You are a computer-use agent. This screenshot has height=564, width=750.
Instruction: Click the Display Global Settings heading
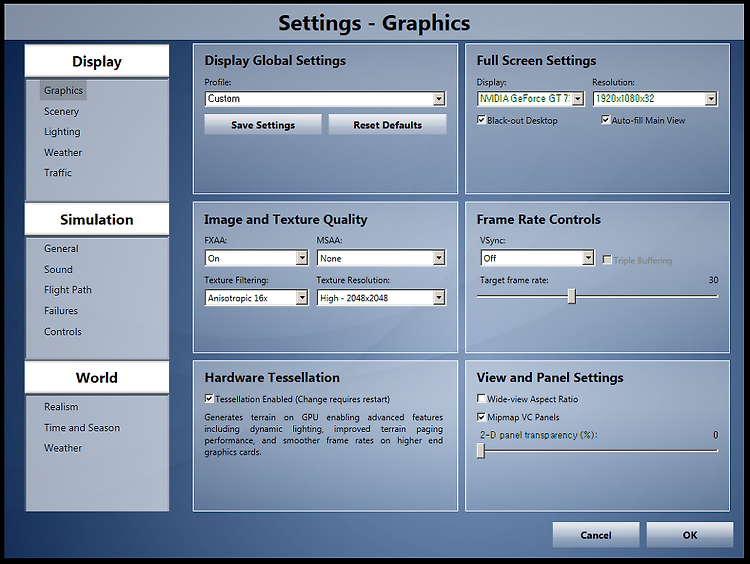[275, 61]
